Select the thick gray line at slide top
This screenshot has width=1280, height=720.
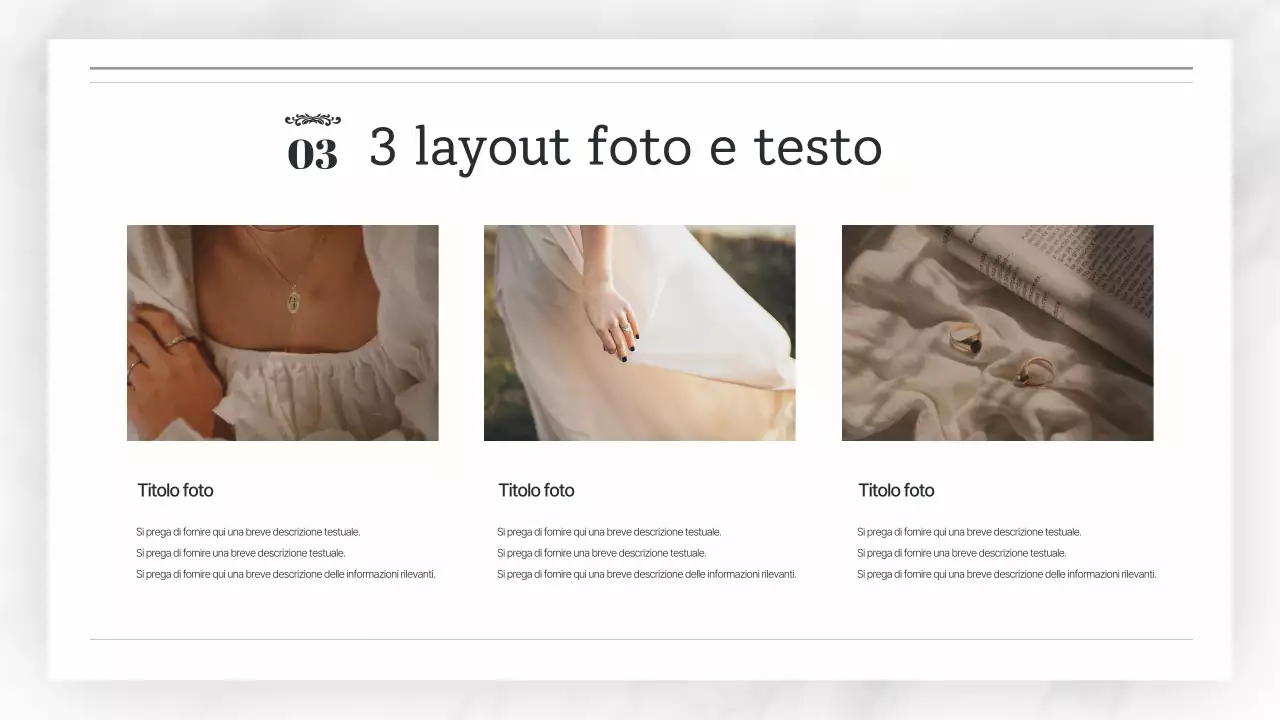641,68
